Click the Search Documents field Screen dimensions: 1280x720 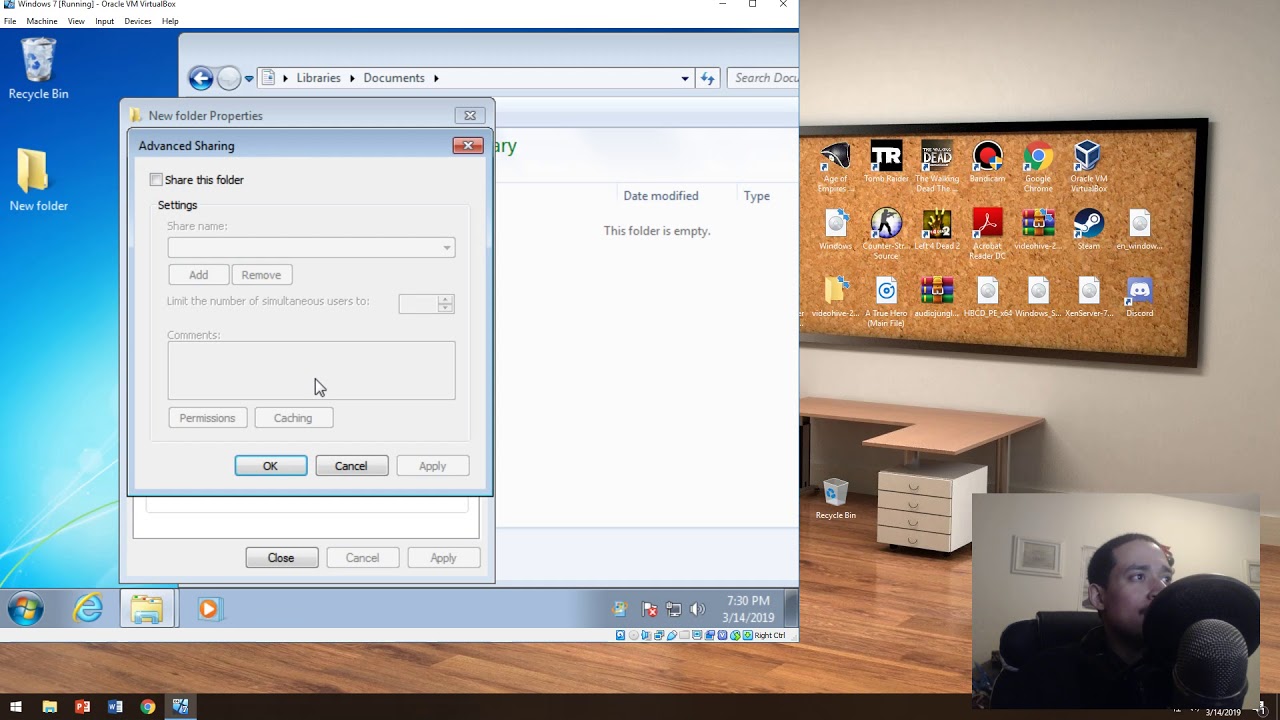coord(764,78)
